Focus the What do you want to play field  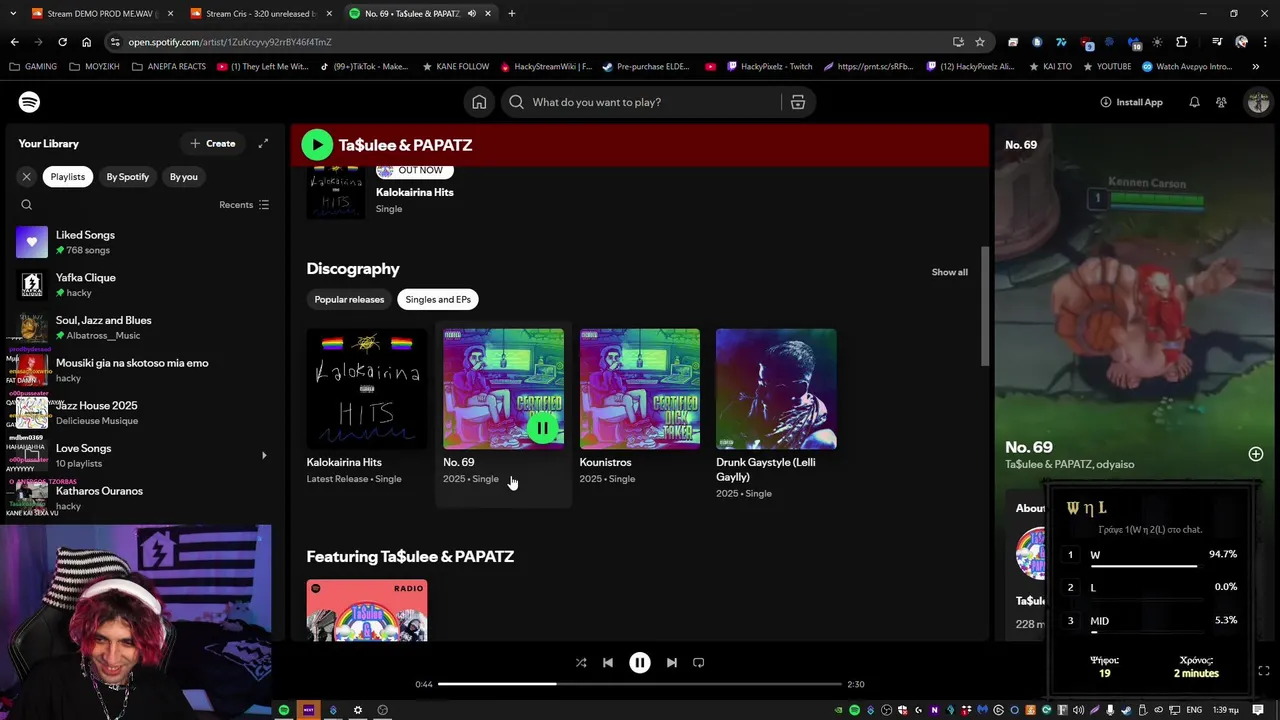(x=650, y=102)
